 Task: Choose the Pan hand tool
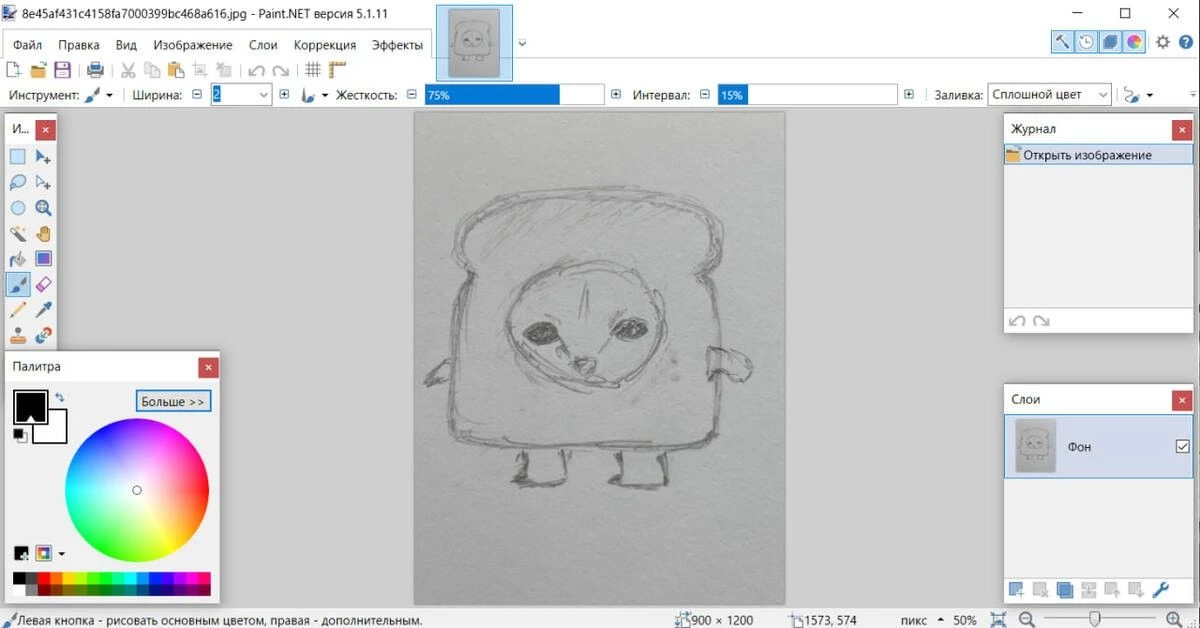[x=43, y=234]
